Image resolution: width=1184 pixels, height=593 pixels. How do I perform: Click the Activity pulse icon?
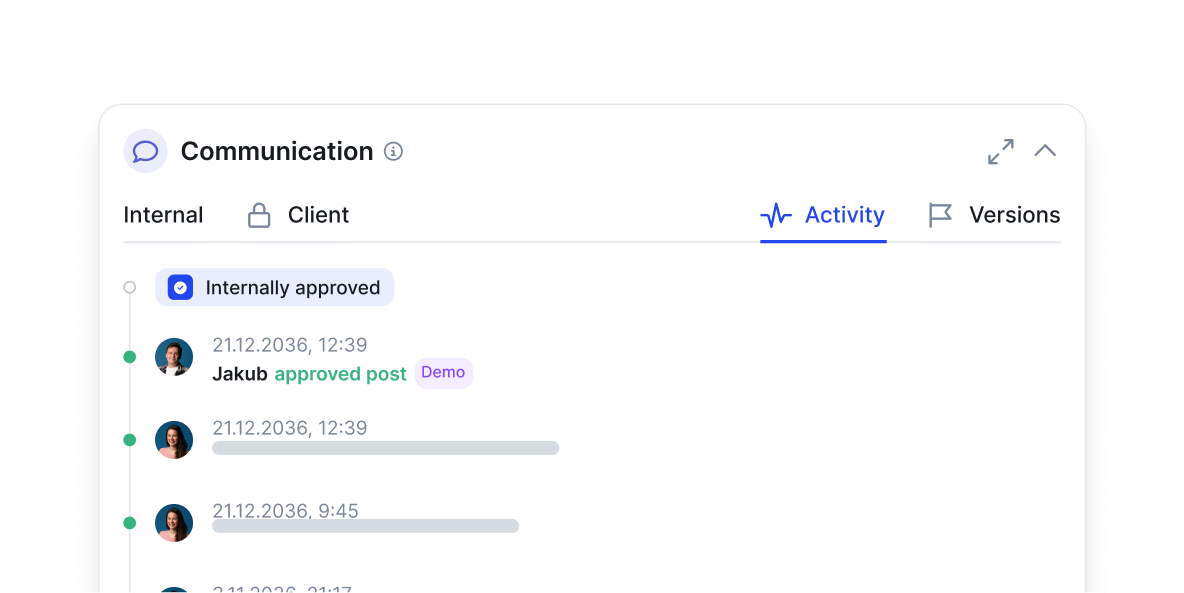pyautogui.click(x=776, y=215)
